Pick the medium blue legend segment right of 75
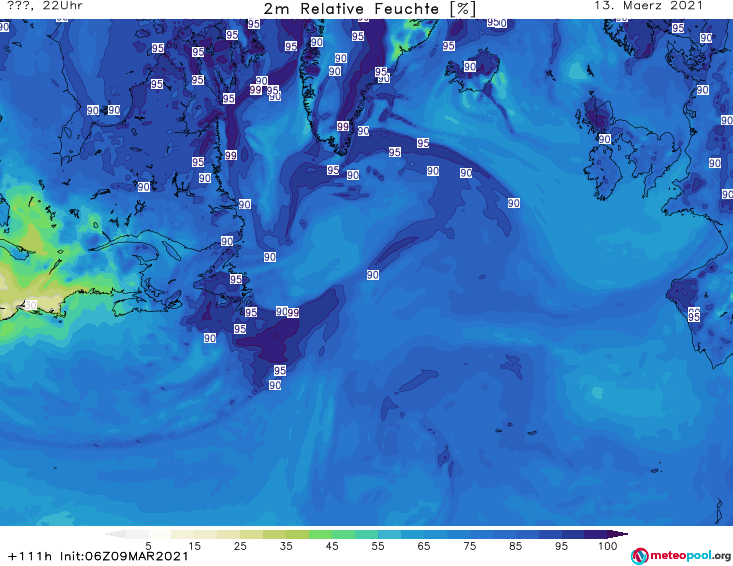This screenshot has width=733, height=566. pyautogui.click(x=481, y=534)
